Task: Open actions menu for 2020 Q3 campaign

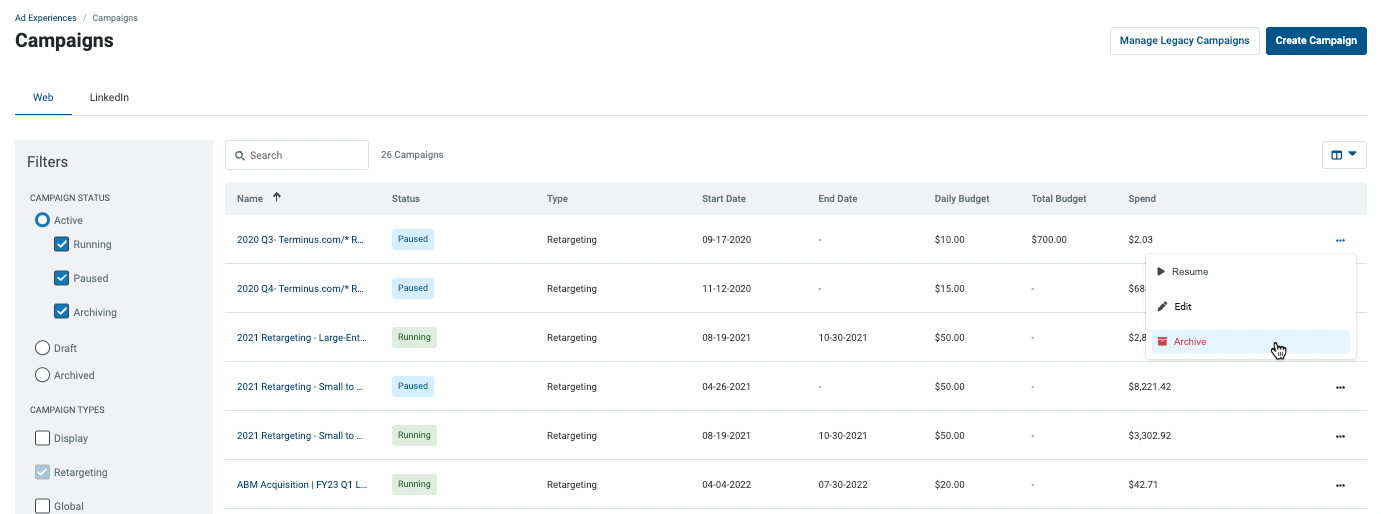Action: tap(1340, 240)
